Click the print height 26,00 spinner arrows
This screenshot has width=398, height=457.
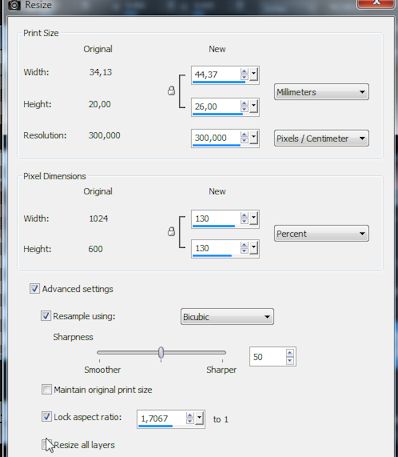pyautogui.click(x=244, y=106)
